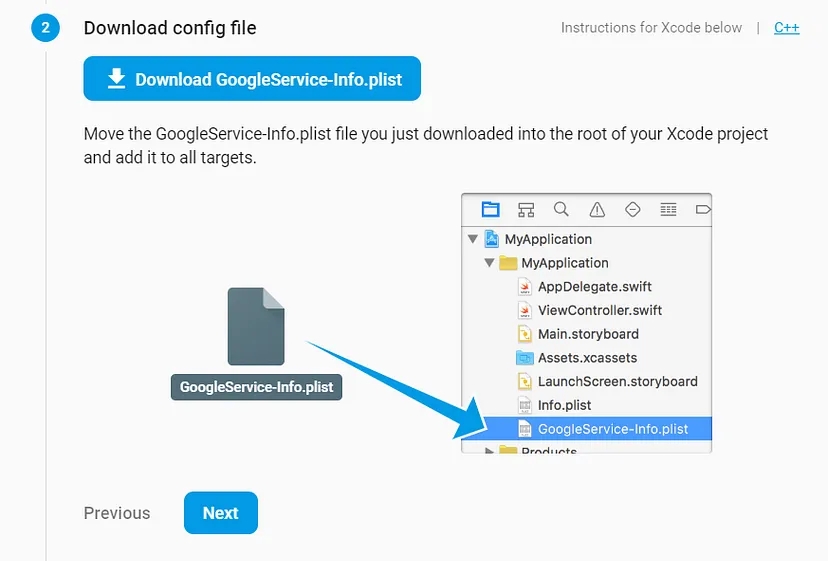Select the highlighted GoogleService-Info.plist row
Viewport: 828px width, 561px height.
[x=612, y=429]
